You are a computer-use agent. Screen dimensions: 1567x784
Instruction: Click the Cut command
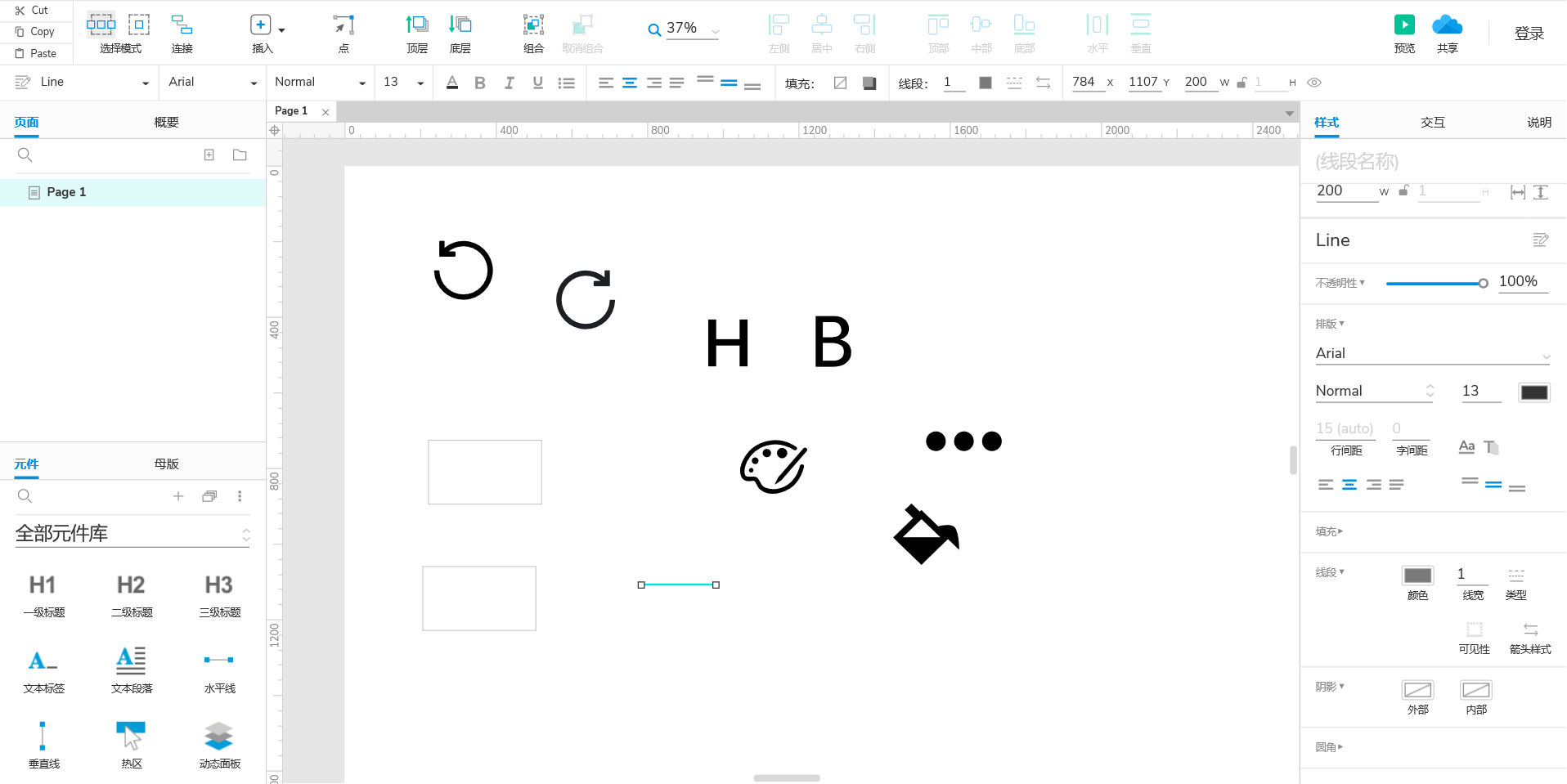tap(33, 11)
